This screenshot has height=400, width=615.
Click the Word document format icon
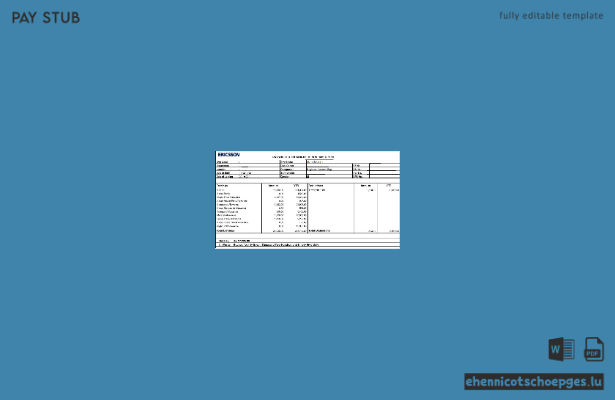[x=561, y=349]
